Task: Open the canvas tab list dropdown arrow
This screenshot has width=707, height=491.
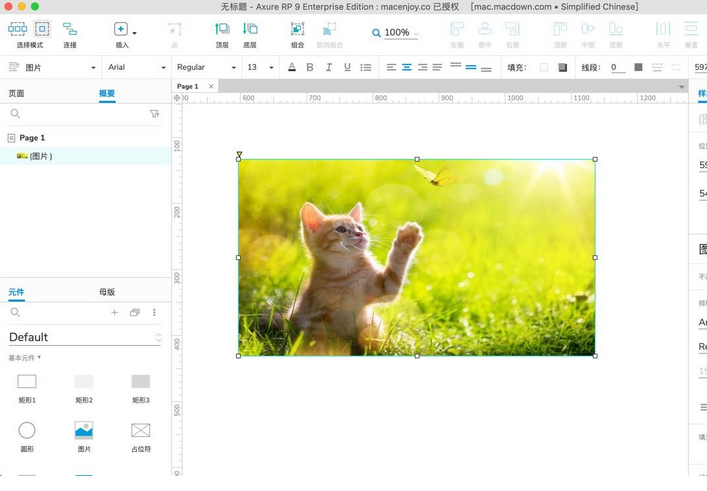Action: [681, 87]
